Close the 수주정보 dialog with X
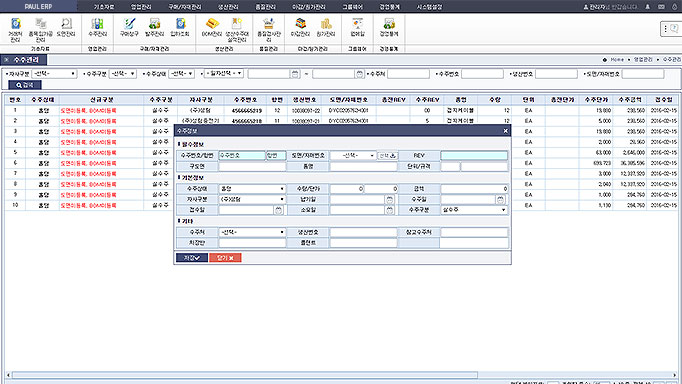Image resolution: width=682 pixels, height=384 pixels. 505,130
